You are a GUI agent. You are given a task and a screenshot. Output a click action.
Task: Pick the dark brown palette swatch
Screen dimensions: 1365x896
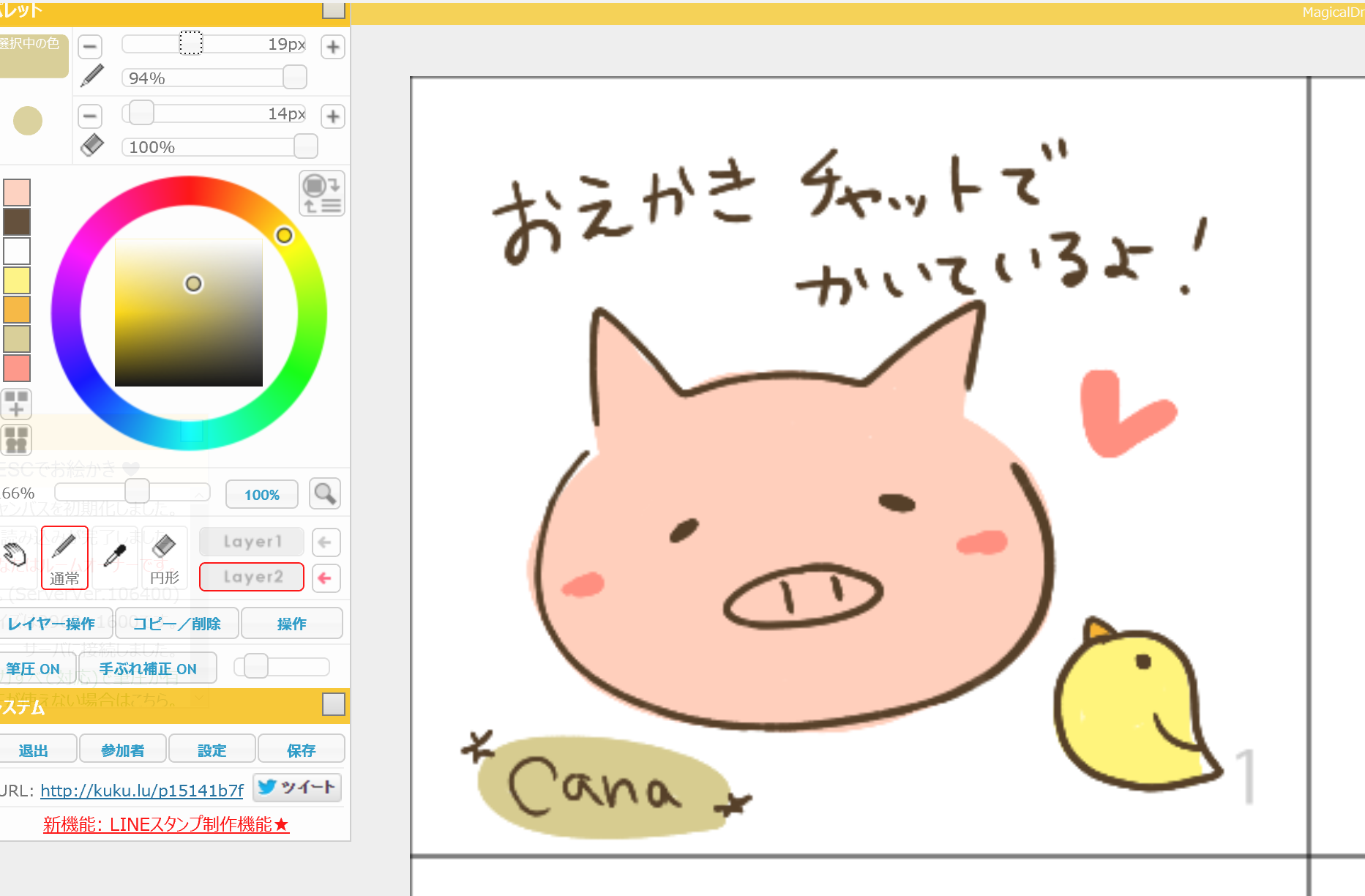click(17, 222)
